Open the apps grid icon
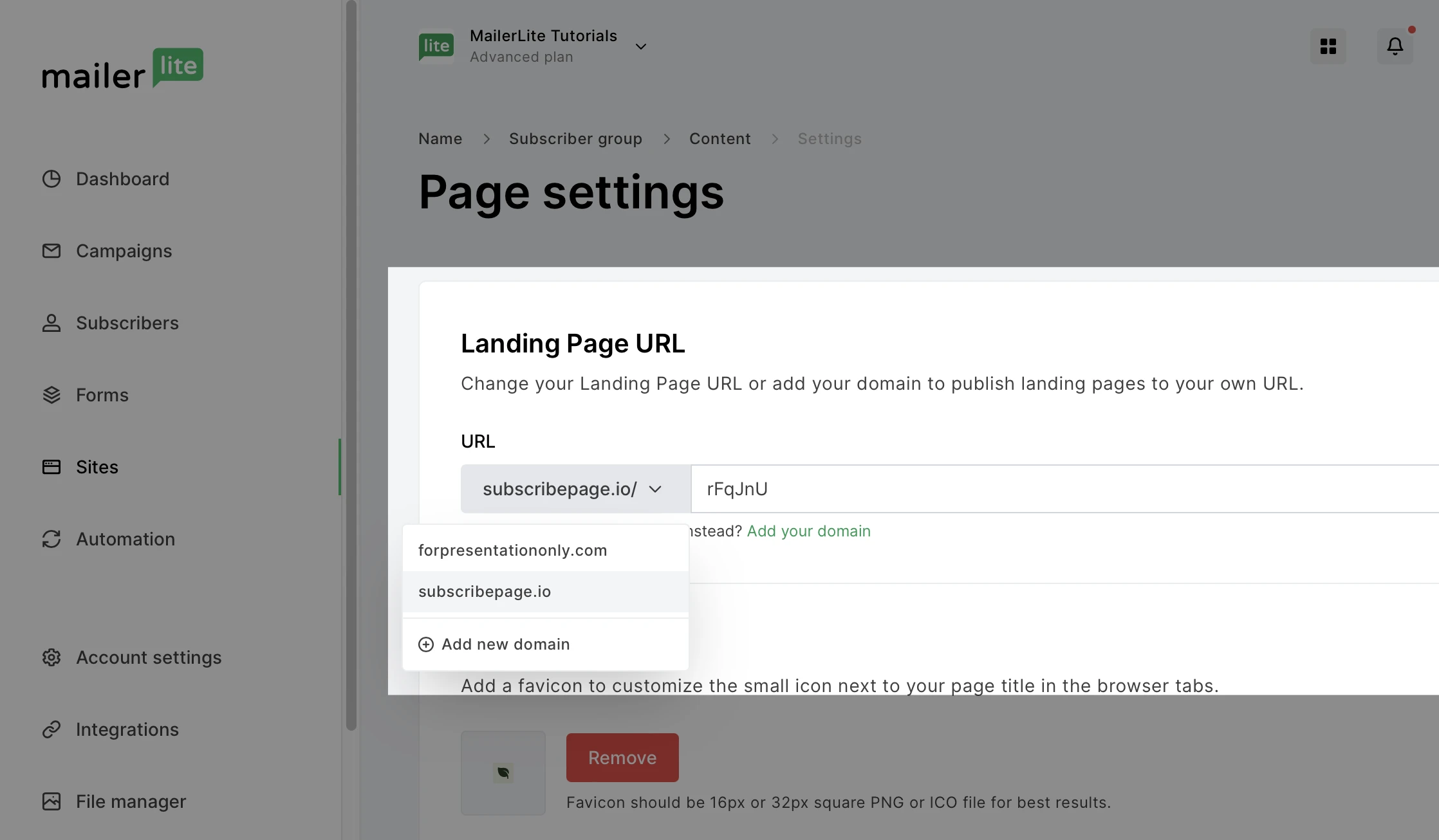 (1328, 46)
